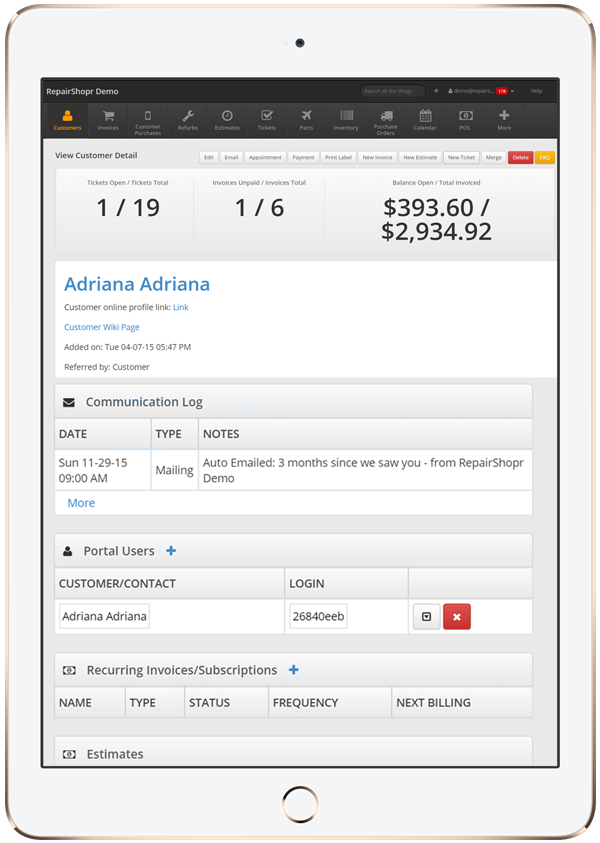Viewport: 600px width, 843px height.
Task: Remove portal user with red X button
Action: [457, 617]
